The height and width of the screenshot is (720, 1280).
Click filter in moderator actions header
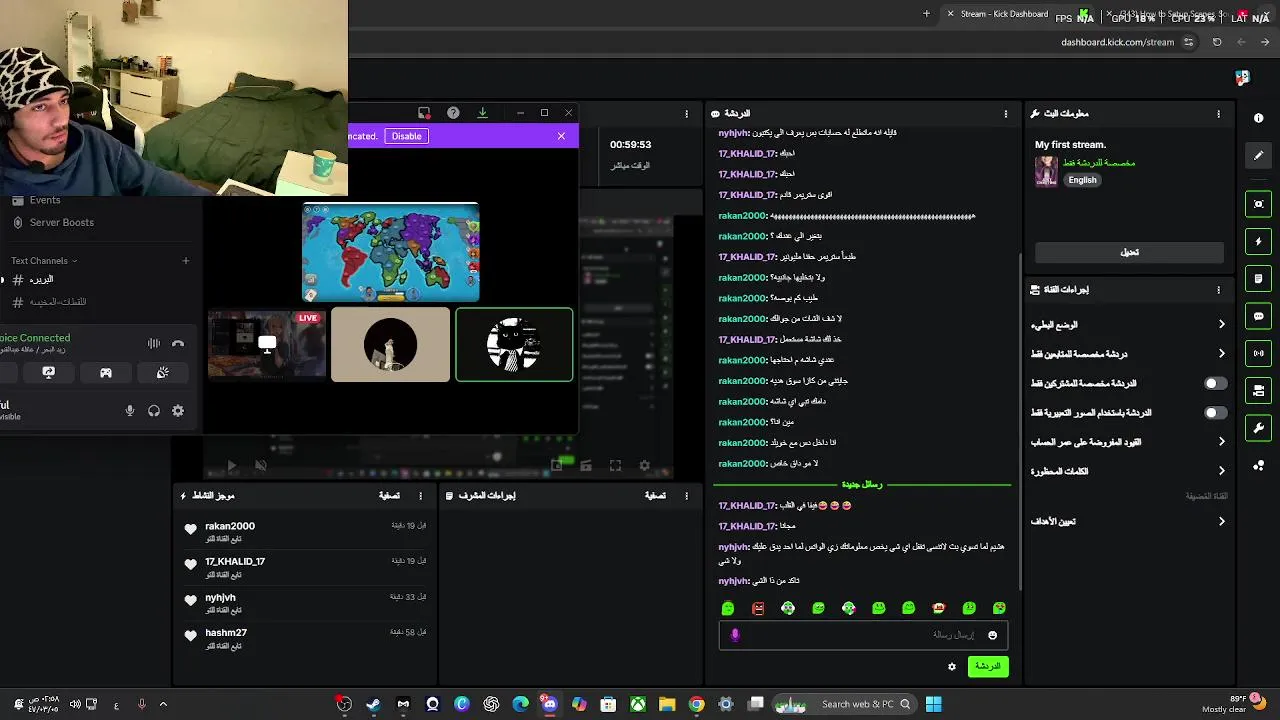(x=655, y=496)
